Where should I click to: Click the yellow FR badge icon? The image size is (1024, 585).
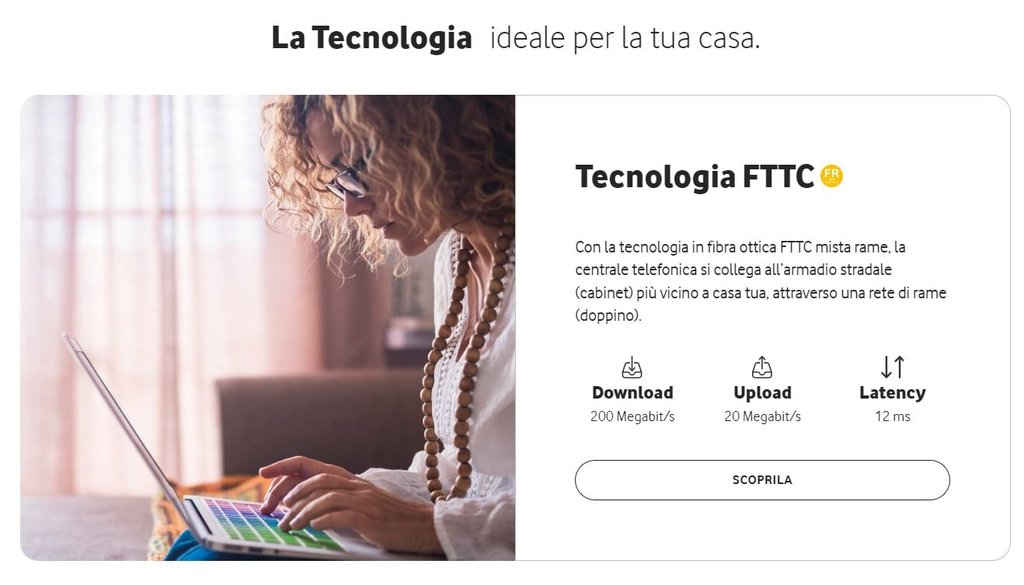(x=831, y=176)
